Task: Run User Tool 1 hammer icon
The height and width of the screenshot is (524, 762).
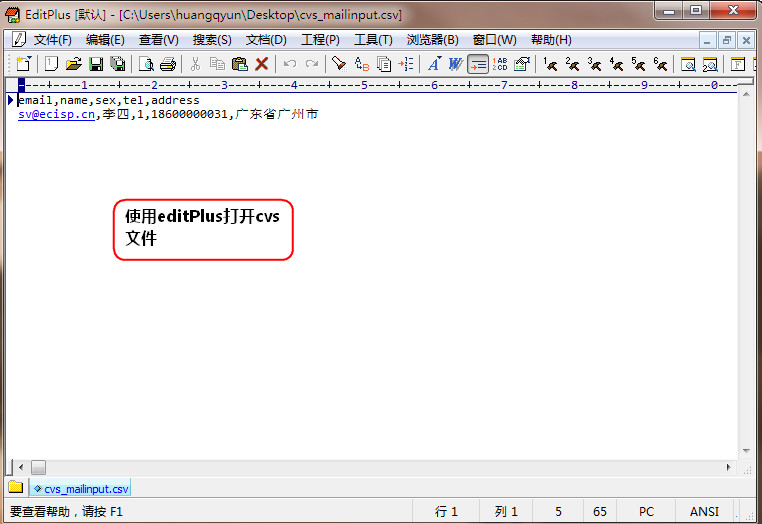Action: [550, 64]
